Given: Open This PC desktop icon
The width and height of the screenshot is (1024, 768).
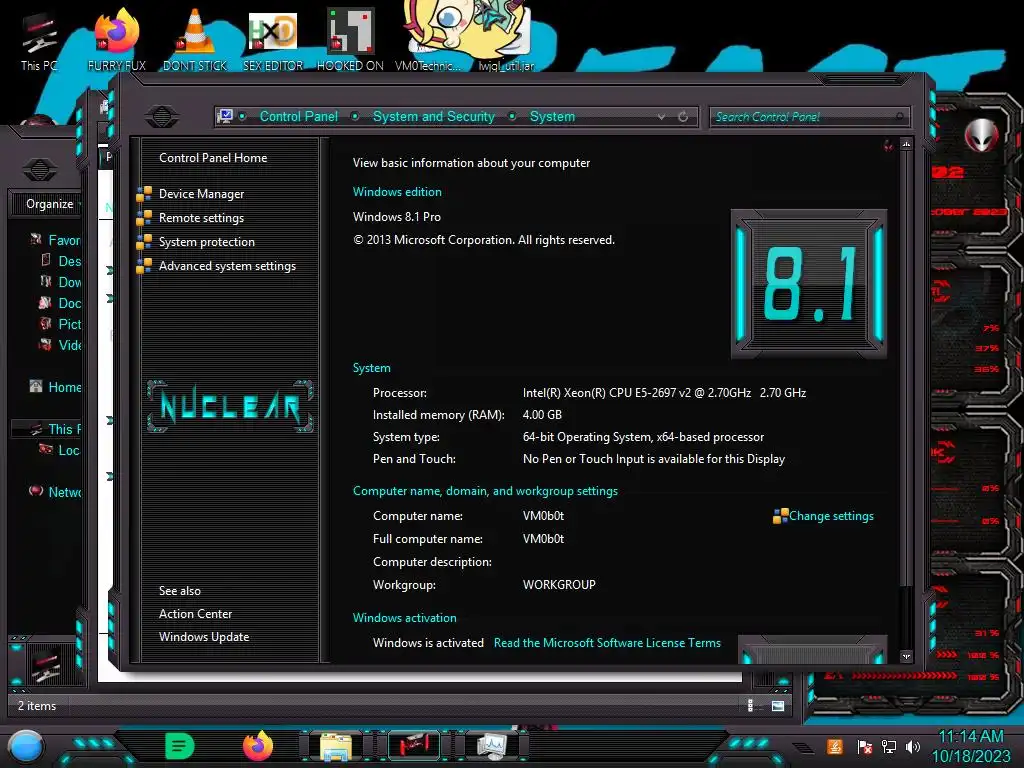Looking at the screenshot, I should coord(39,41).
